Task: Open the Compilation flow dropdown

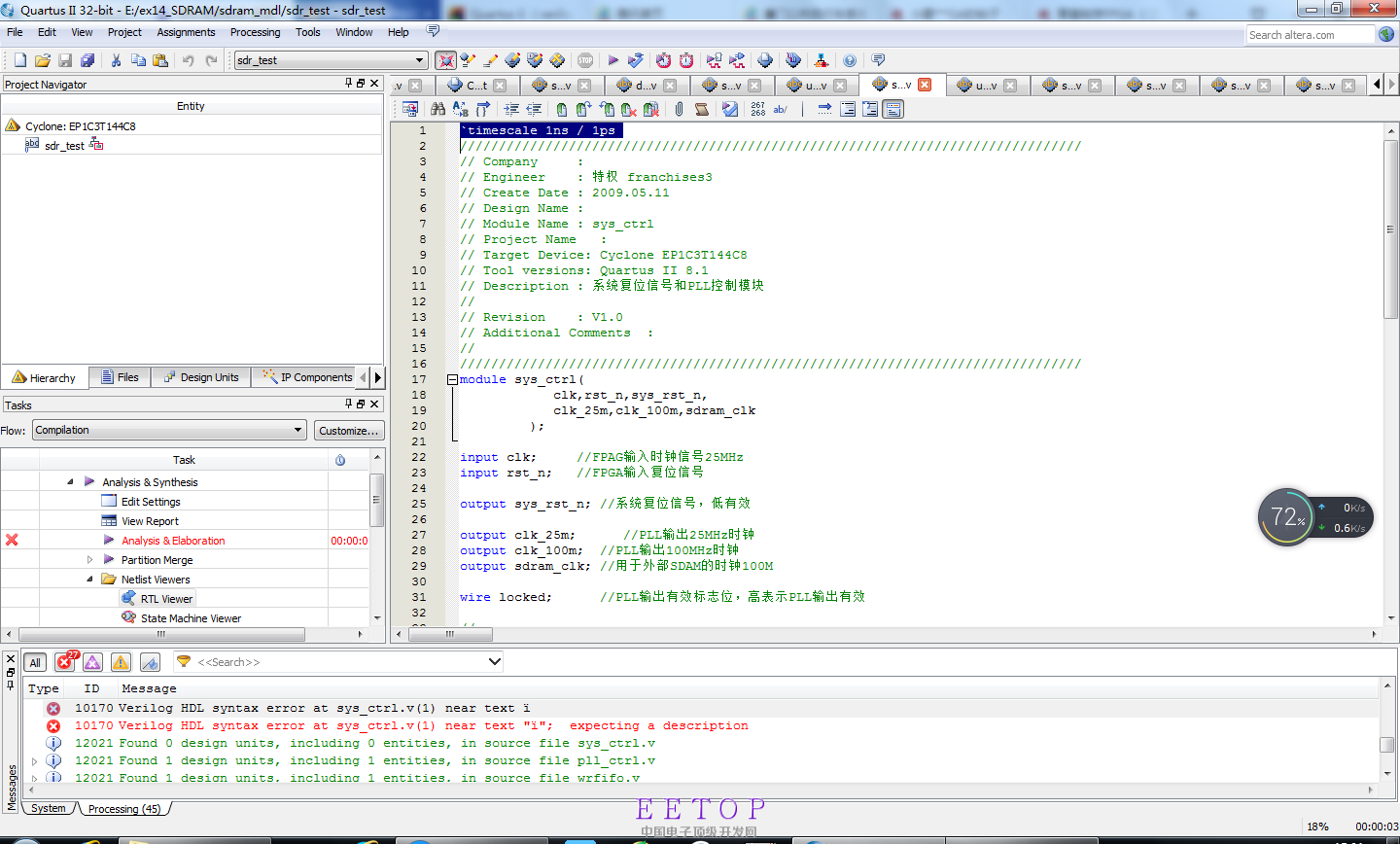Action: 170,430
